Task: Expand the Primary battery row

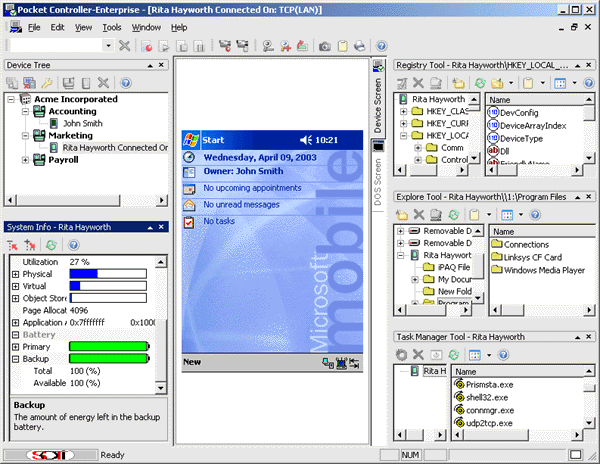Action: tap(15, 347)
